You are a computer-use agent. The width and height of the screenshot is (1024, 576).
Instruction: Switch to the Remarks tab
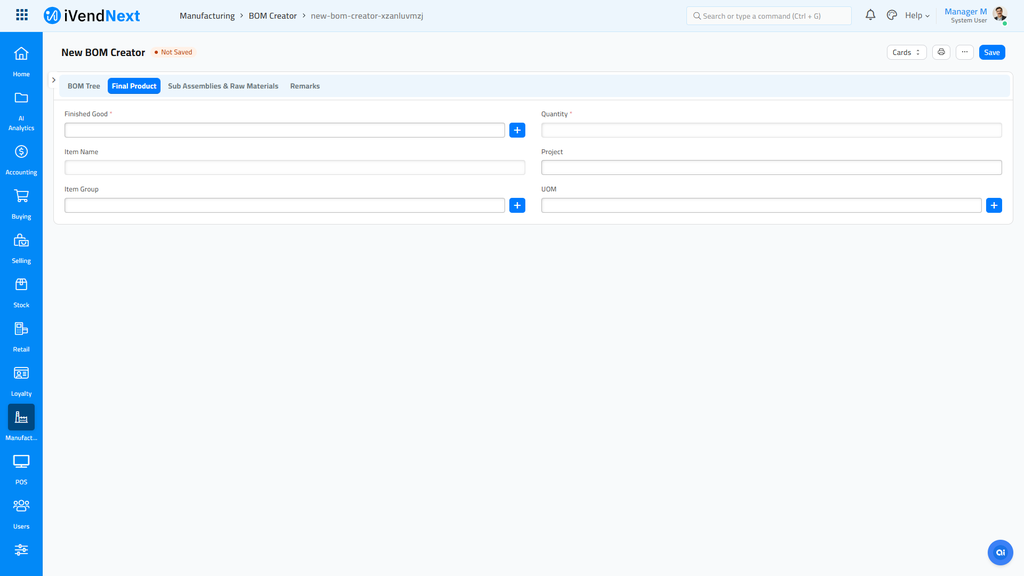(305, 86)
